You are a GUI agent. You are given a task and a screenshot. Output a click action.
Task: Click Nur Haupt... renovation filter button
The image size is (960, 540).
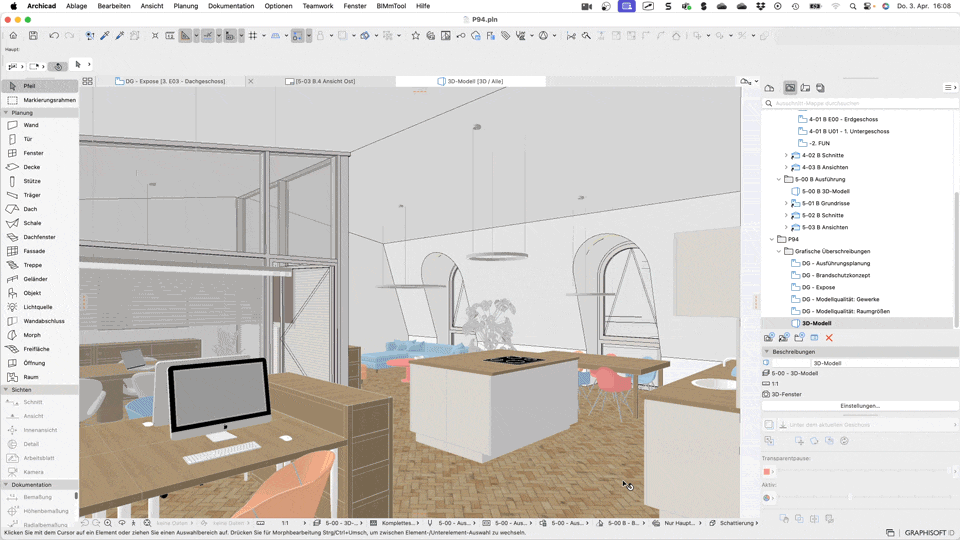coord(679,523)
